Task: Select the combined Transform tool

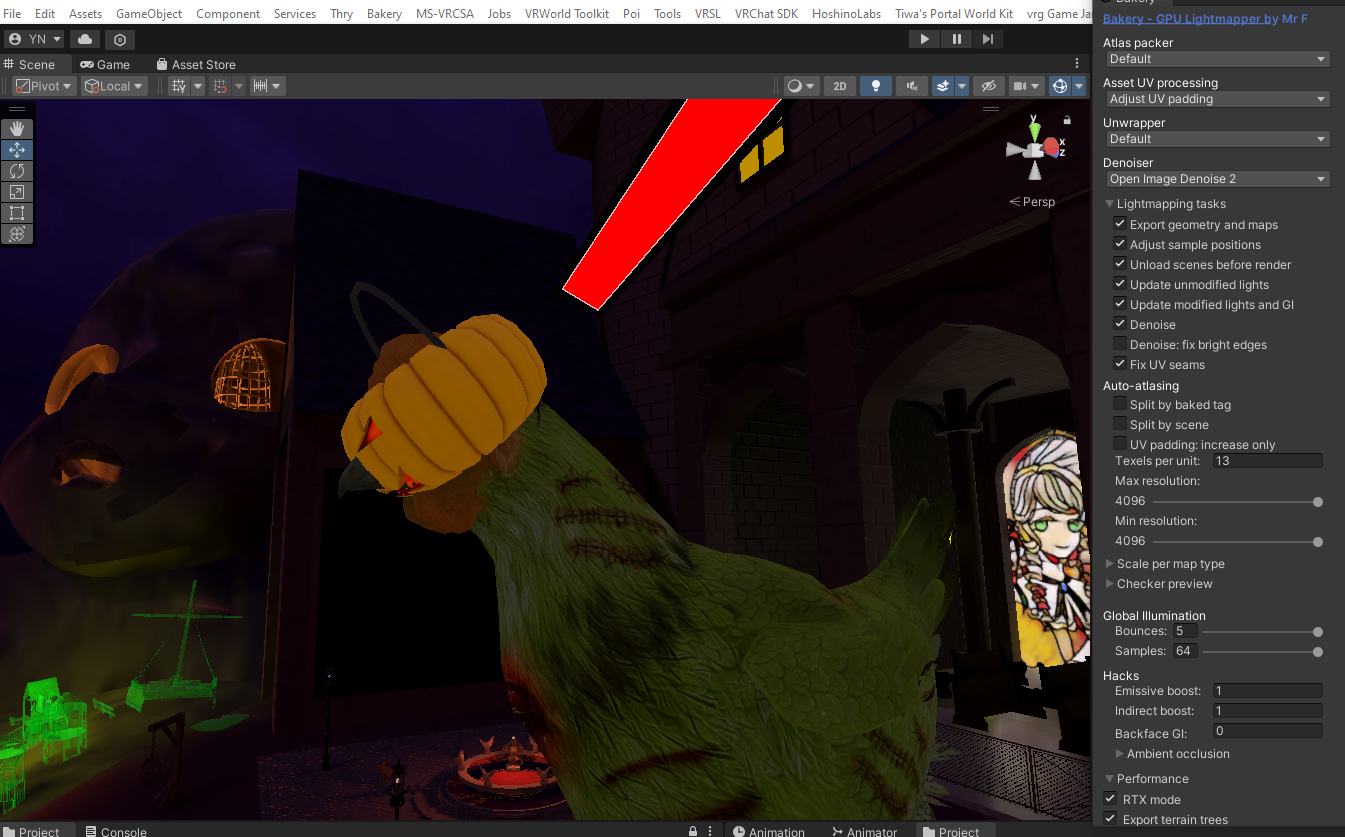Action: [x=17, y=234]
